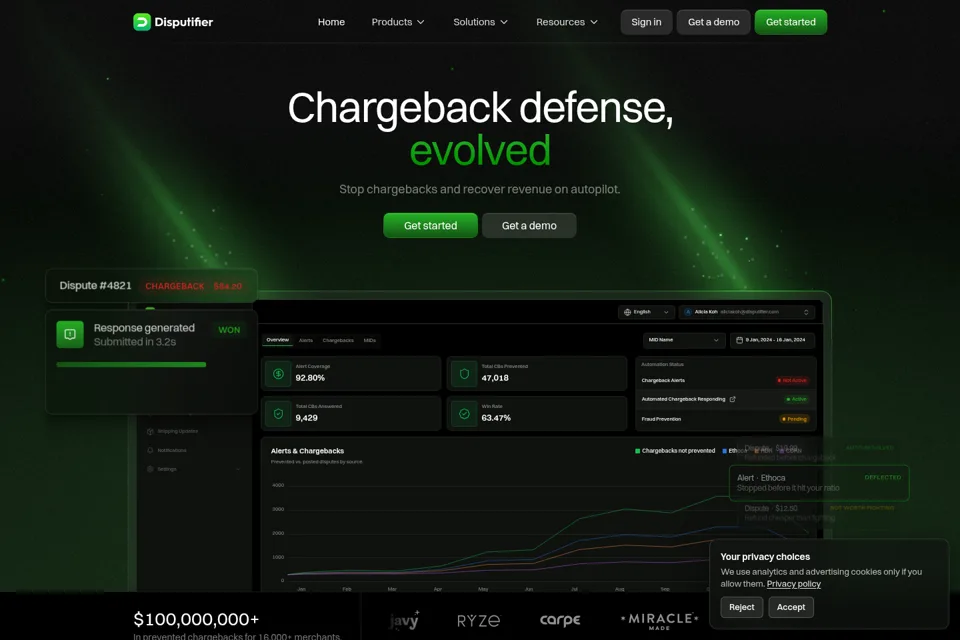Click the Chargeback Alerts row label
Viewport: 960px width, 640px height.
[x=663, y=380]
